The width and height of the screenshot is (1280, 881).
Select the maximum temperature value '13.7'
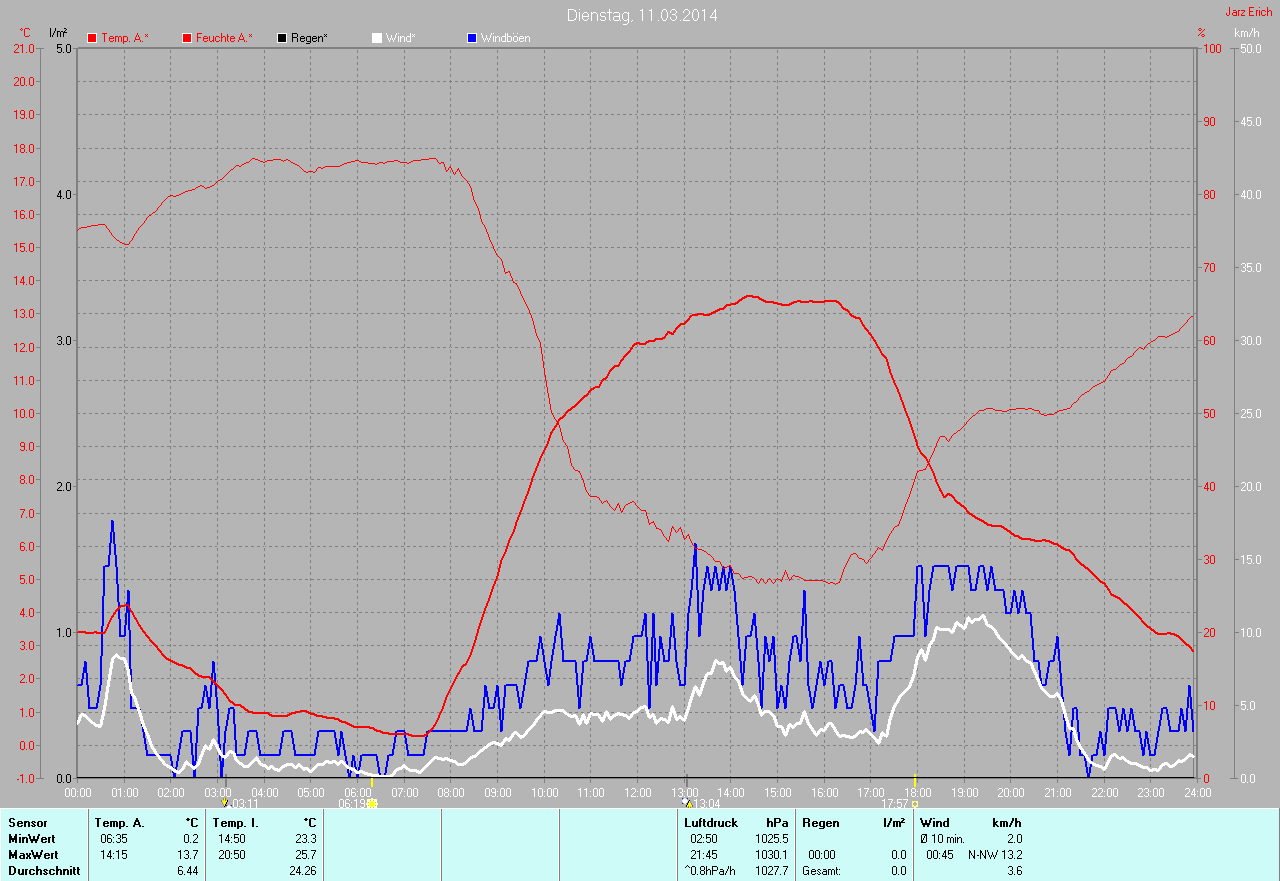[187, 855]
